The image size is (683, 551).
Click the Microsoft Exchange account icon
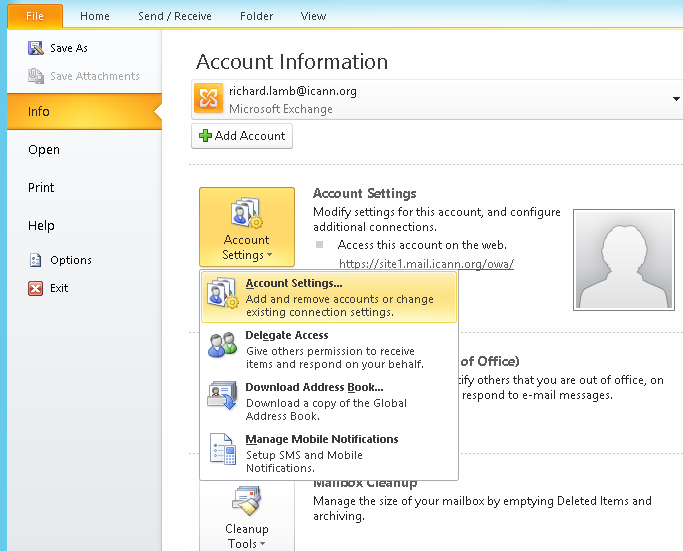point(210,99)
